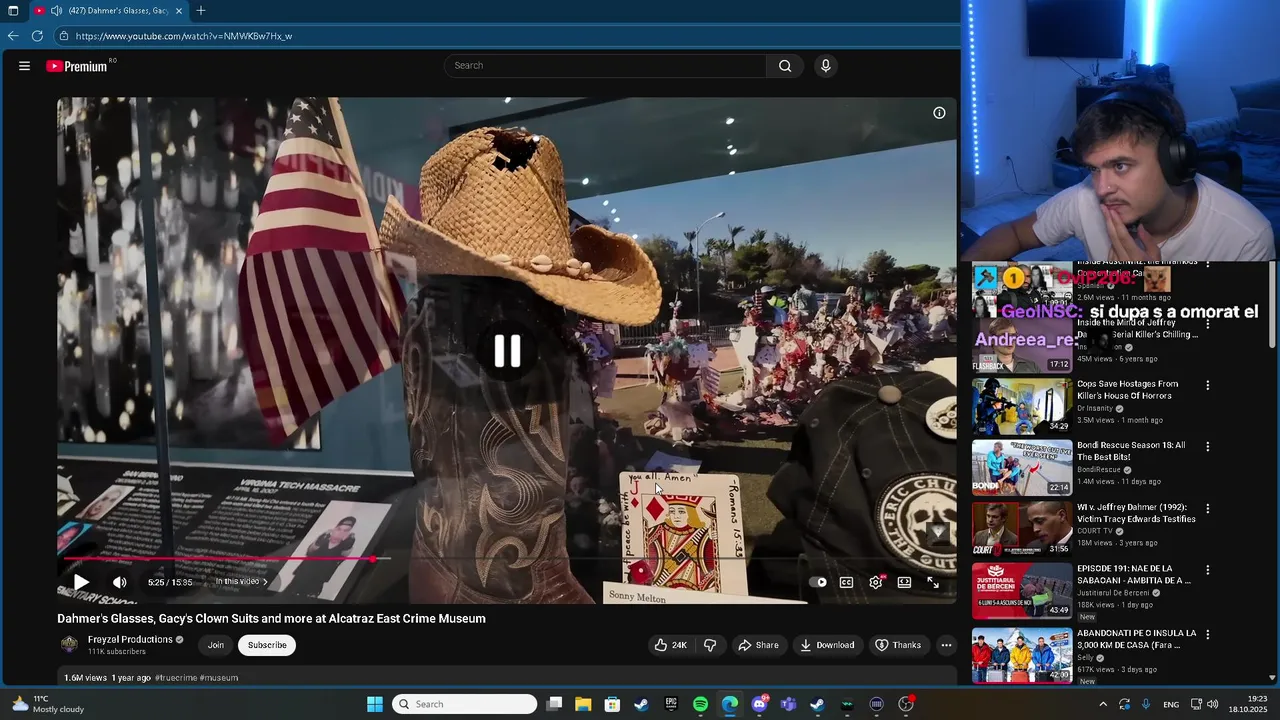
Task: Open the video info card icon
Action: click(939, 113)
